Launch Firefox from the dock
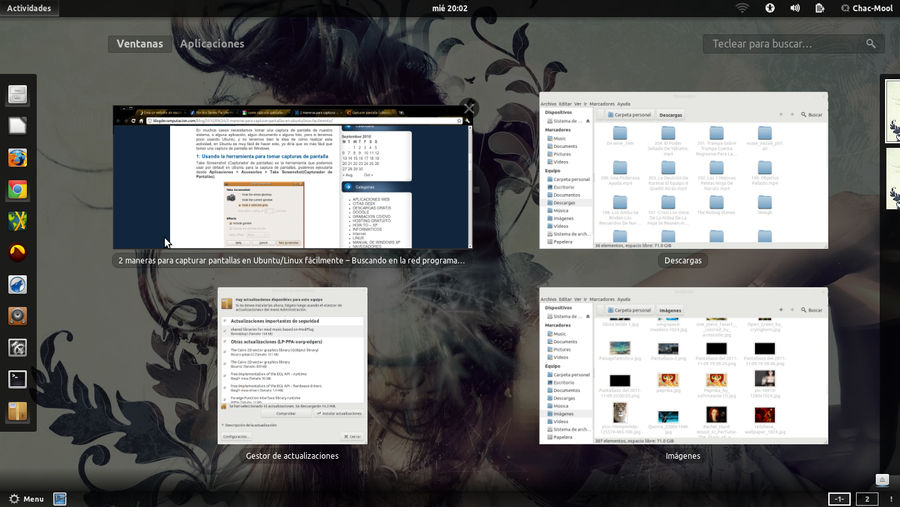The image size is (900, 507). (17, 157)
